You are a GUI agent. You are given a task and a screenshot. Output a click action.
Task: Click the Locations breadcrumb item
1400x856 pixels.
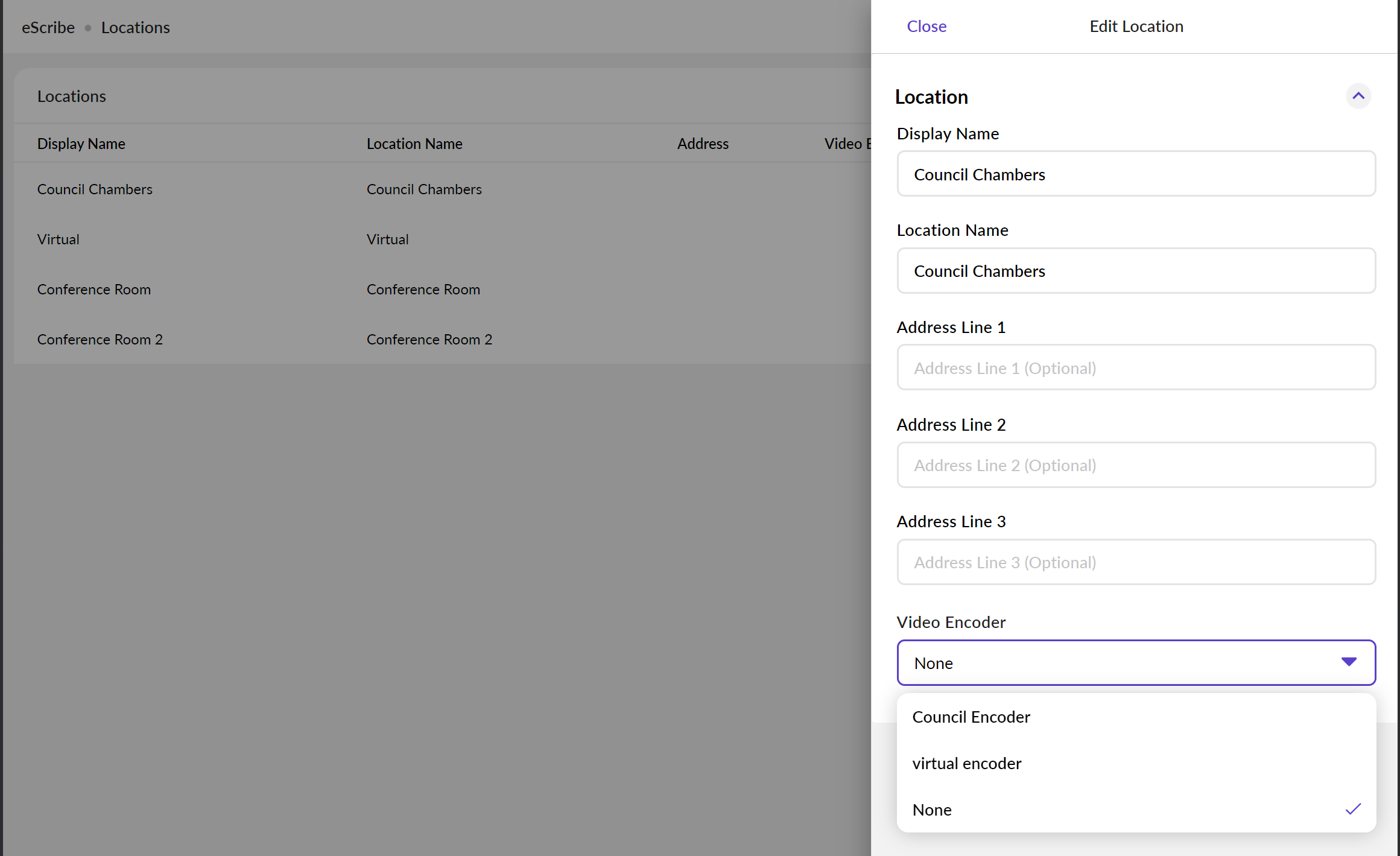[x=135, y=28]
